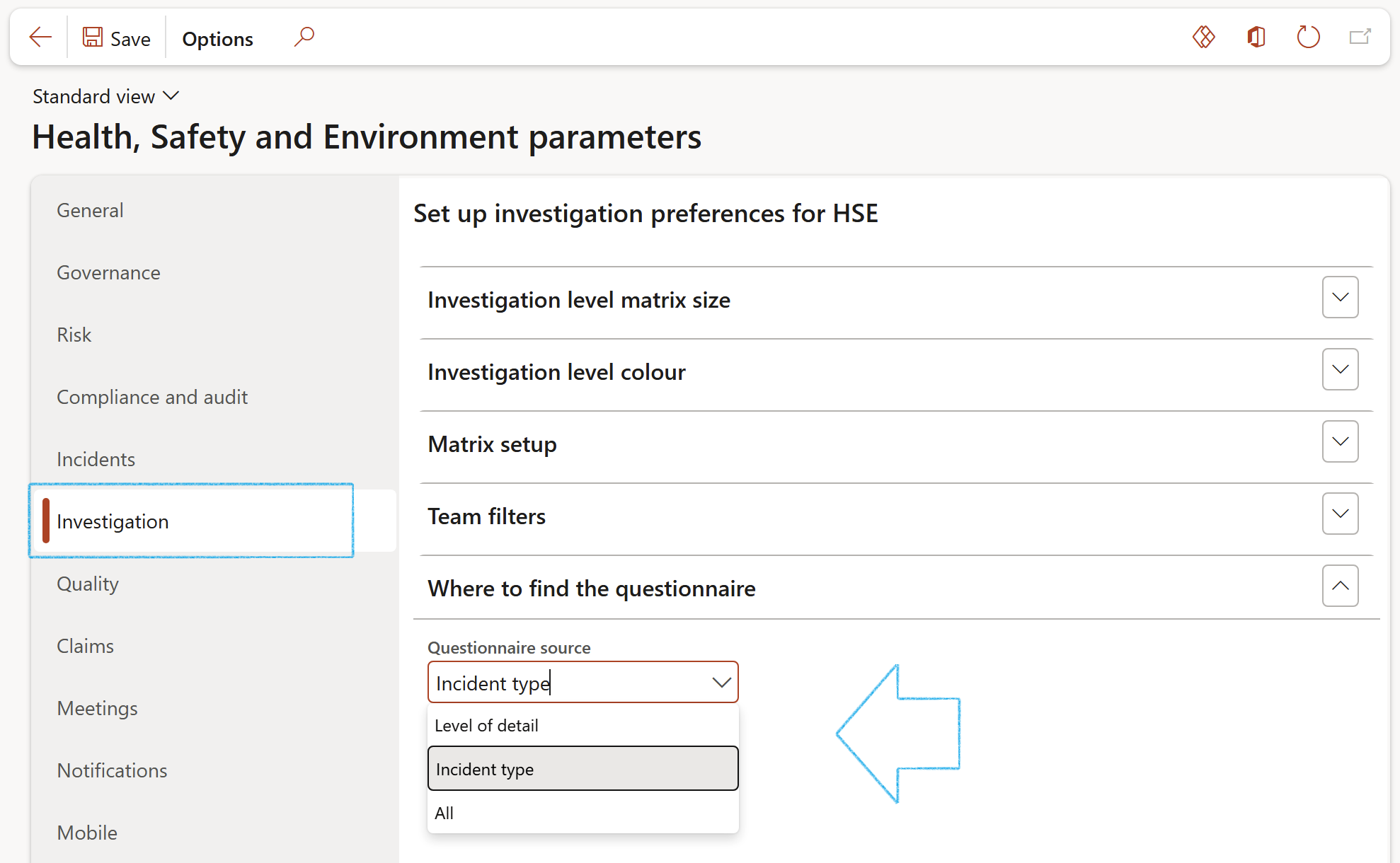This screenshot has height=863, width=1400.
Task: Click the diamond personalization icon
Action: pyautogui.click(x=1203, y=37)
